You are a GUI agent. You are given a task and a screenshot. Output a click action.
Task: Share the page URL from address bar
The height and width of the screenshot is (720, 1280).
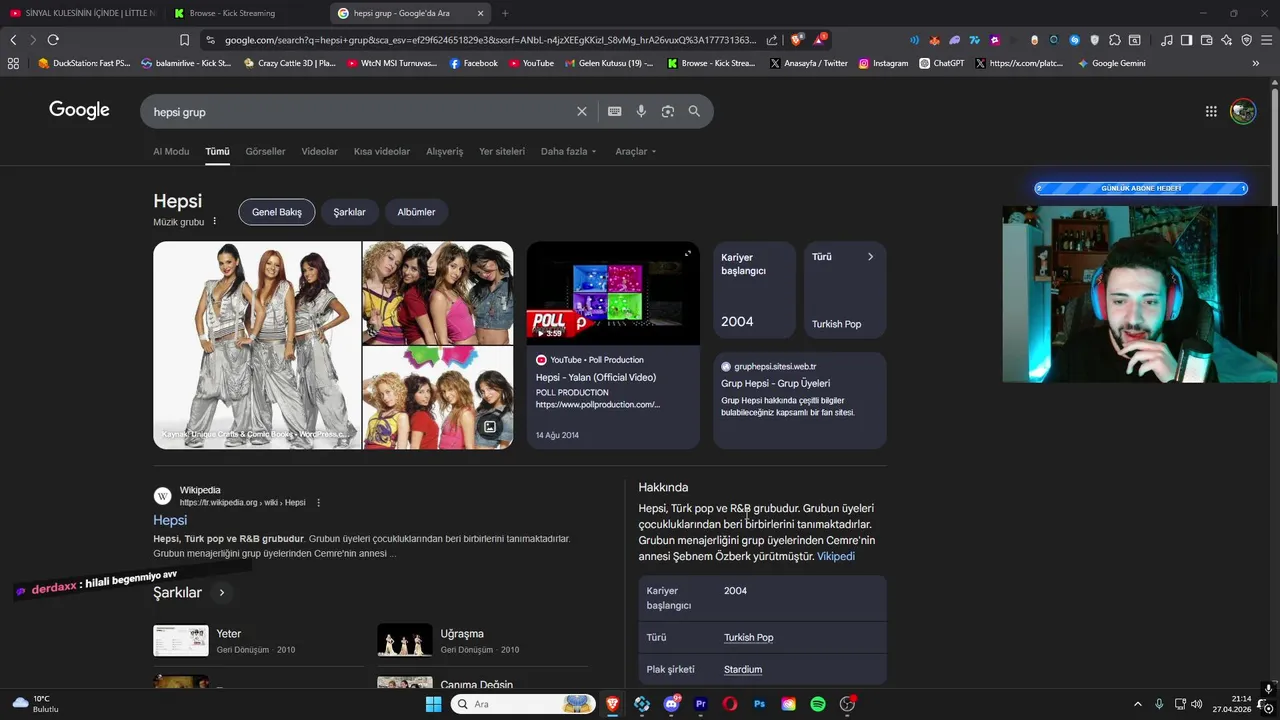tap(772, 40)
